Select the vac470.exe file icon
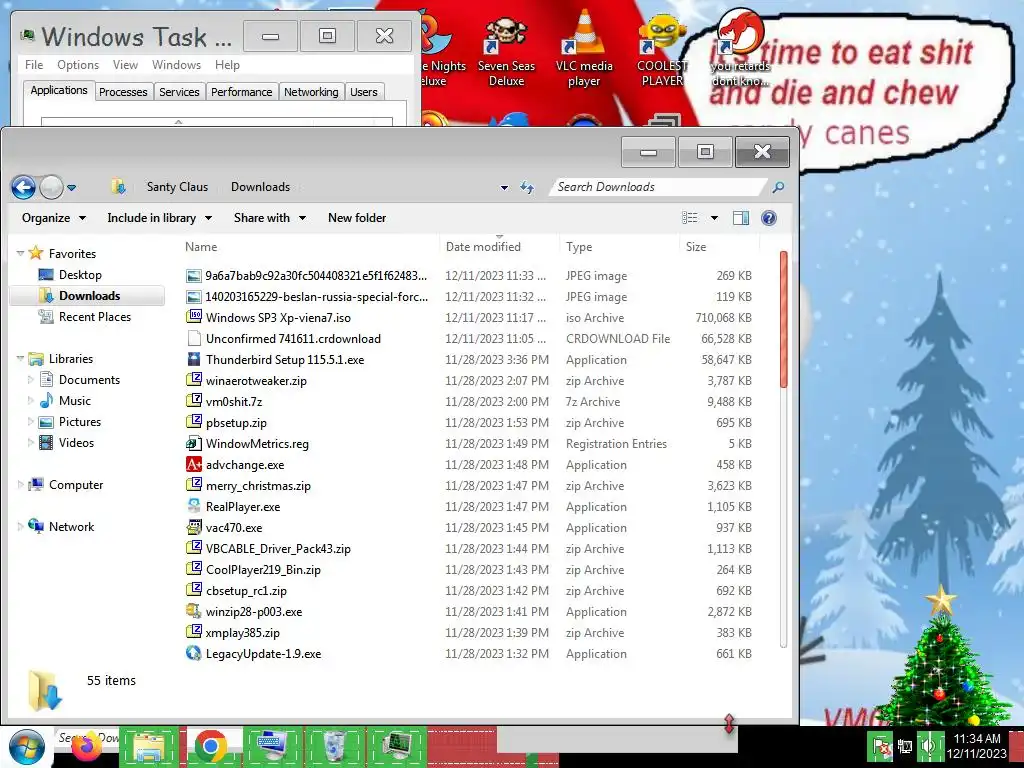This screenshot has height=768, width=1024. [194, 527]
